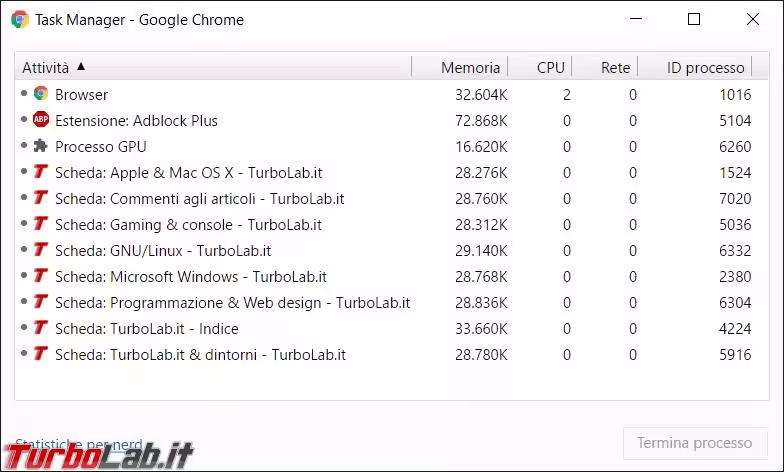Screen dimensions: 784x472
Task: Maximize the Task Manager window
Action: pyautogui.click(x=694, y=19)
